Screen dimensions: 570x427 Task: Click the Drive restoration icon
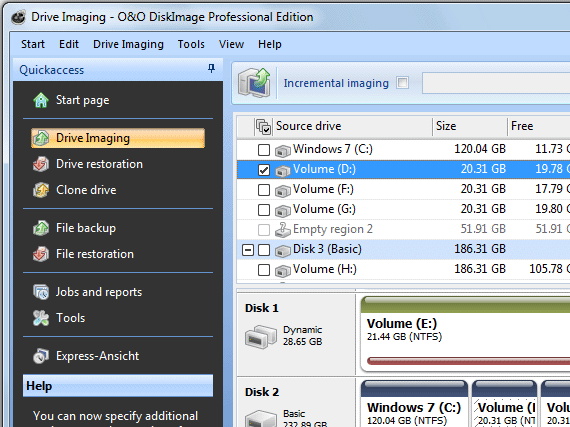pos(41,164)
